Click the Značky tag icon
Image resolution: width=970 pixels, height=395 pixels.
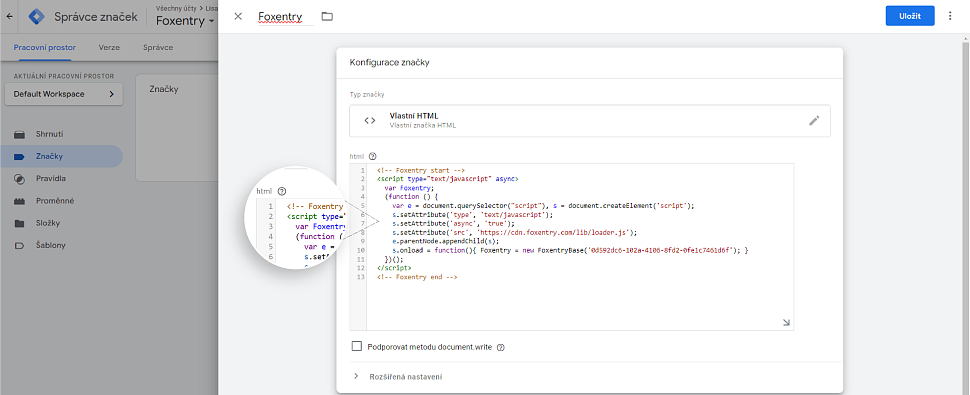(19, 156)
